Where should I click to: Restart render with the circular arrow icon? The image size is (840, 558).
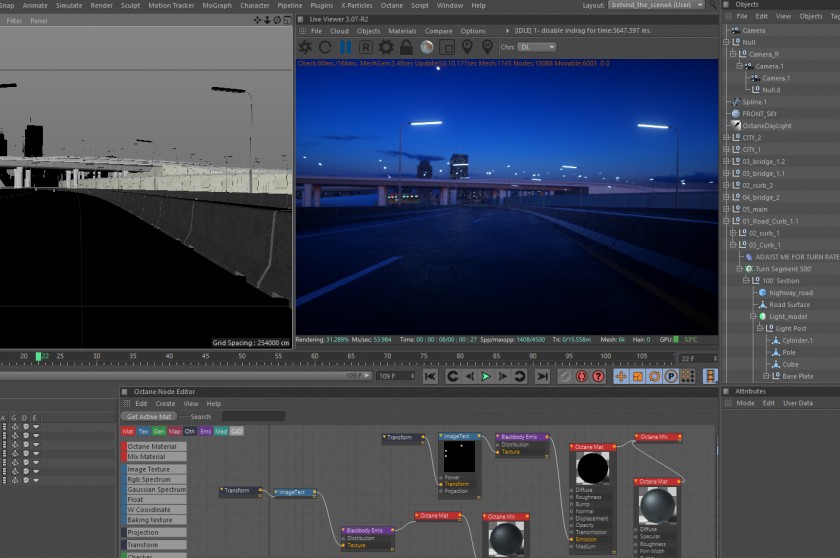325,47
